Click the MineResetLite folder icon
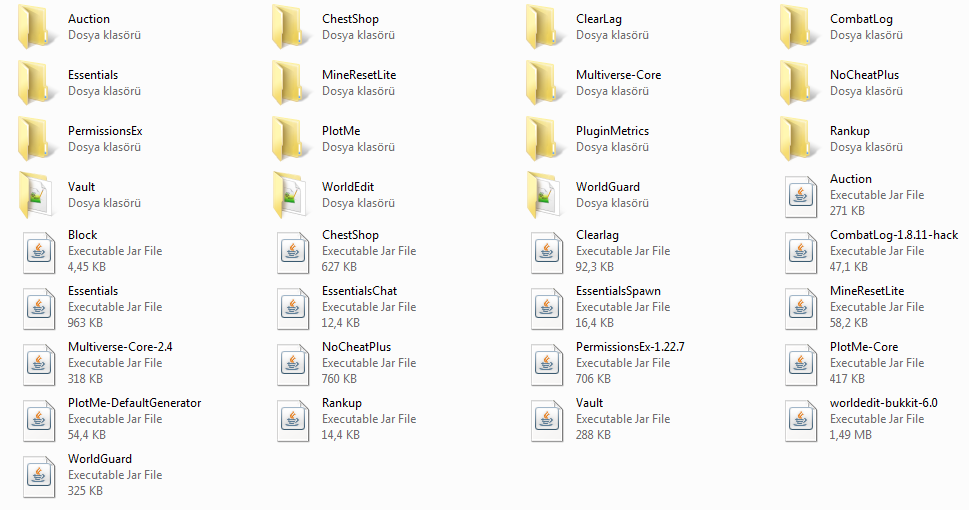969x510 pixels. click(x=289, y=83)
